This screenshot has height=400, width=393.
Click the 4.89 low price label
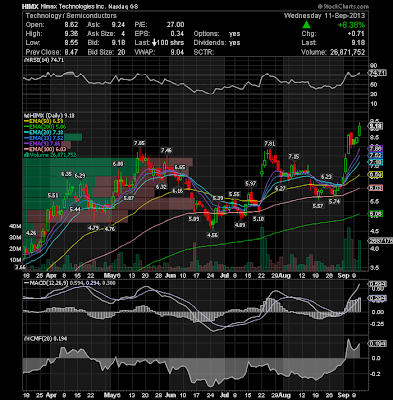pos(240,225)
